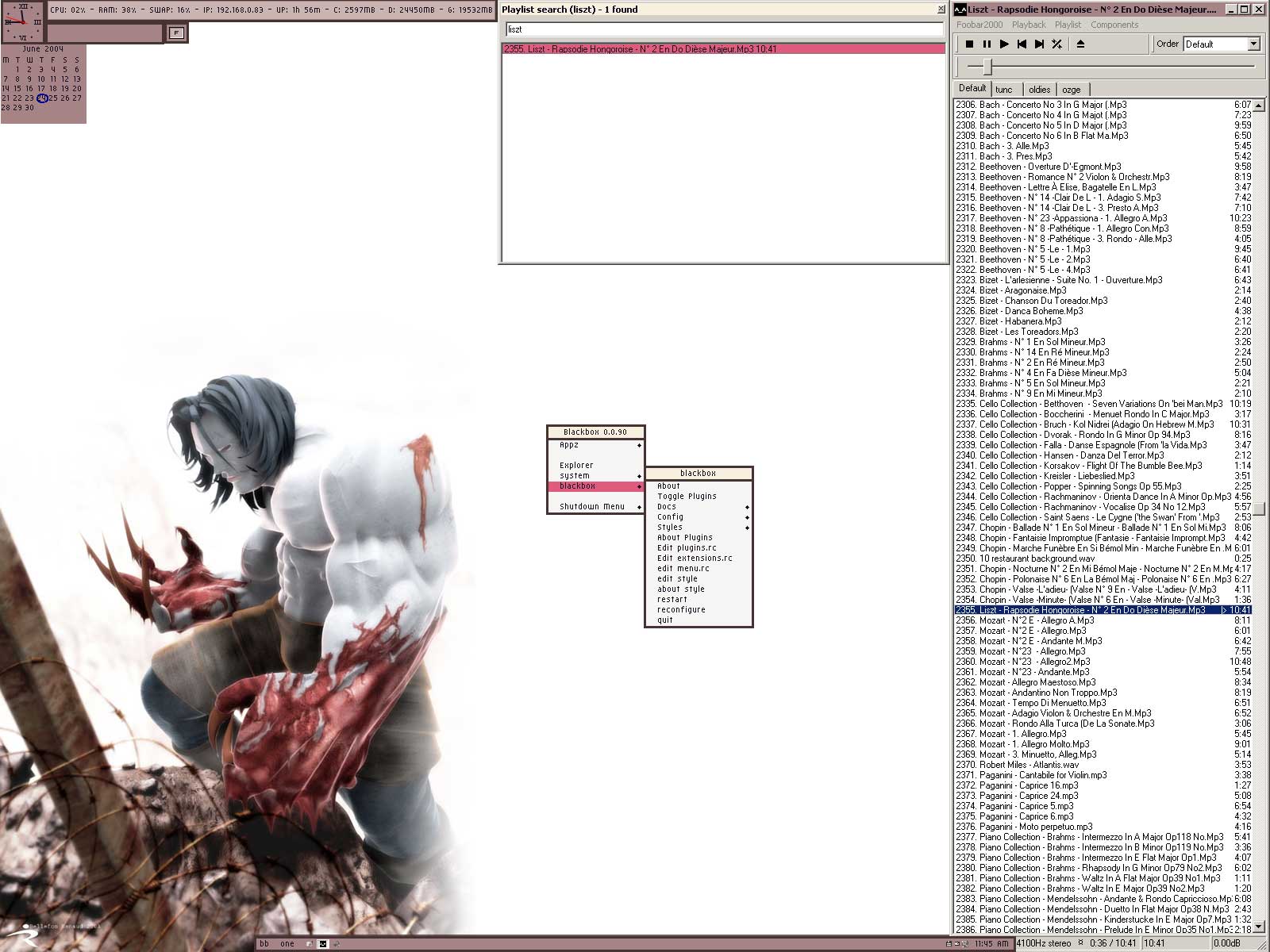Image resolution: width=1270 pixels, height=952 pixels.
Task: Click the playlist scrollbar up arrow
Action: point(1259,105)
